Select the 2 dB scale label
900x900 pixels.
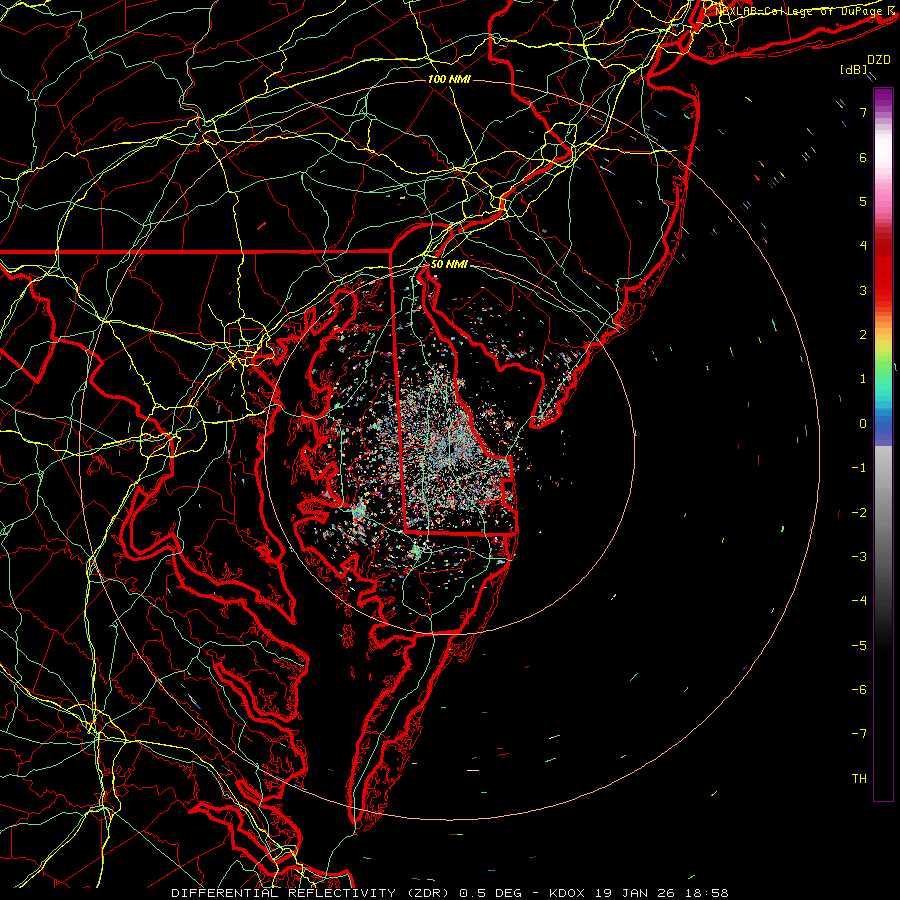point(863,335)
